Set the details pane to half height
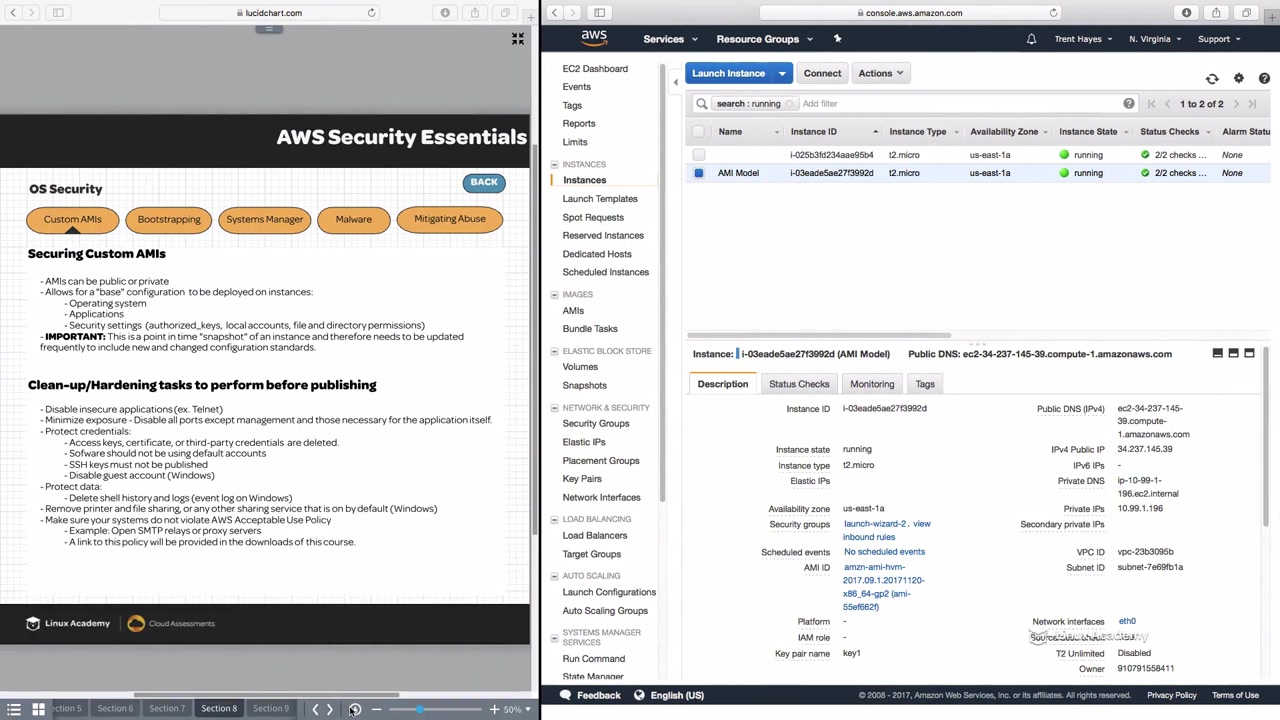Image resolution: width=1280 pixels, height=720 pixels. [x=1233, y=353]
